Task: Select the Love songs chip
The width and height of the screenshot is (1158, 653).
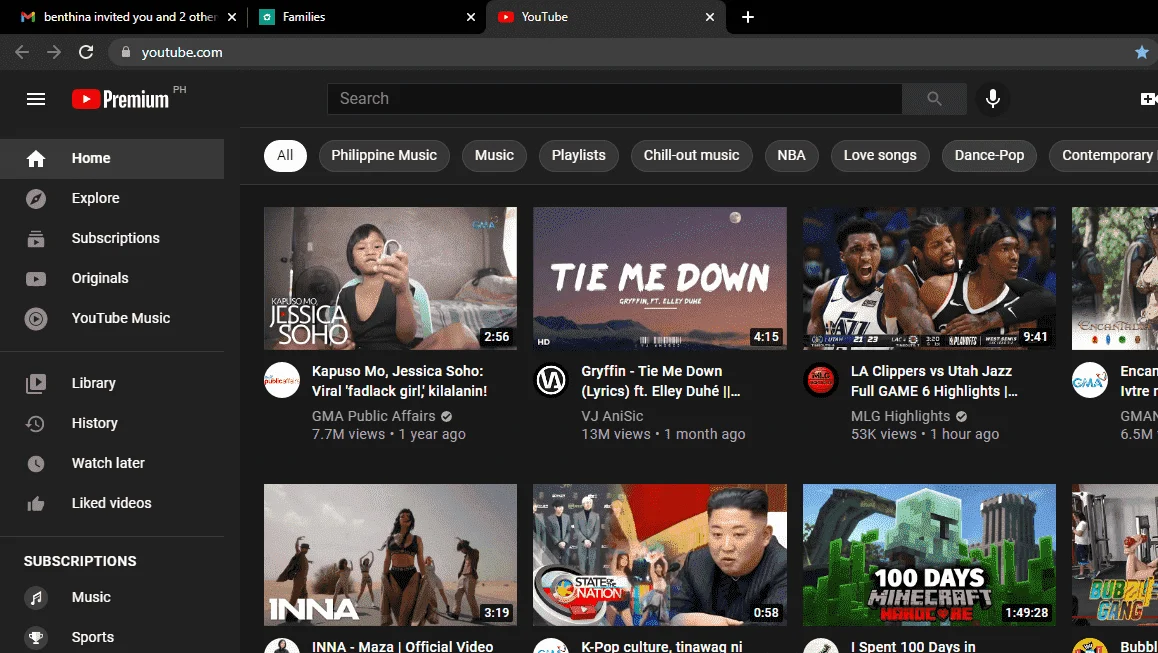Action: pyautogui.click(x=880, y=156)
